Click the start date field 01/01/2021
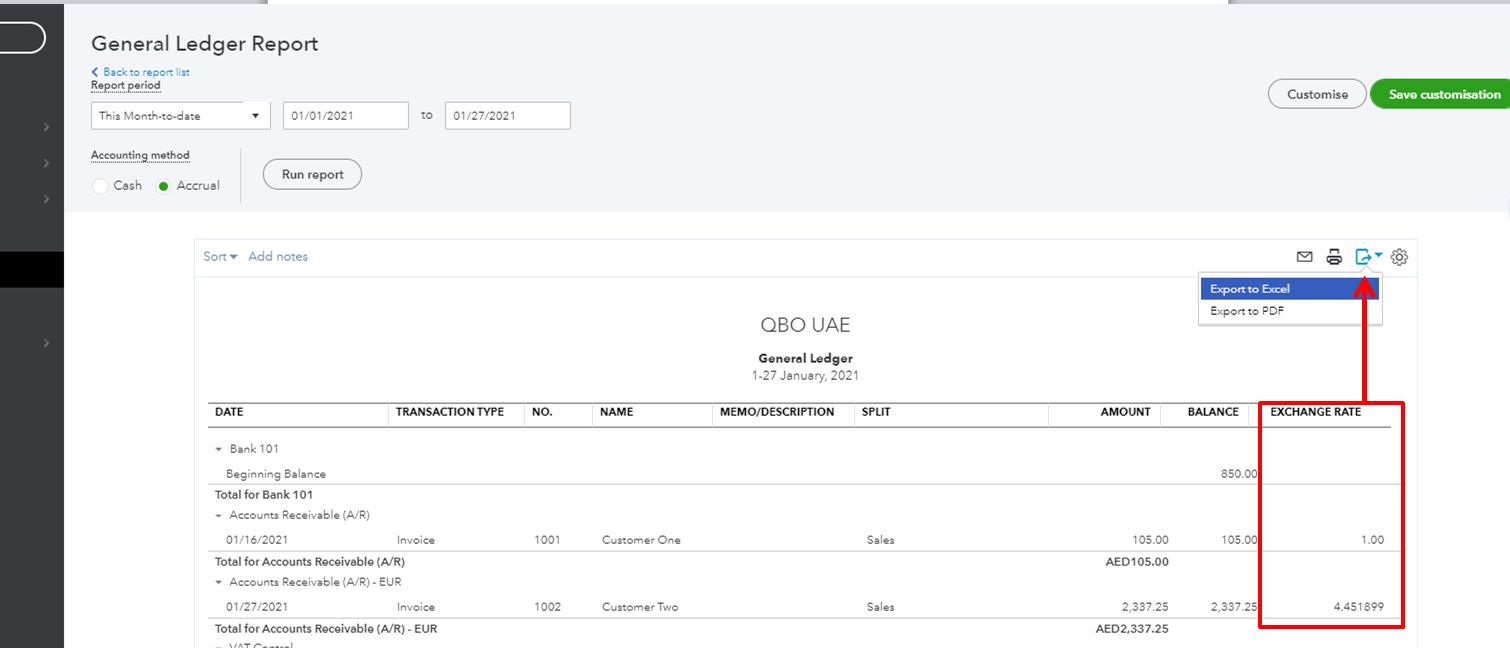This screenshot has width=1510, height=648. 345,116
